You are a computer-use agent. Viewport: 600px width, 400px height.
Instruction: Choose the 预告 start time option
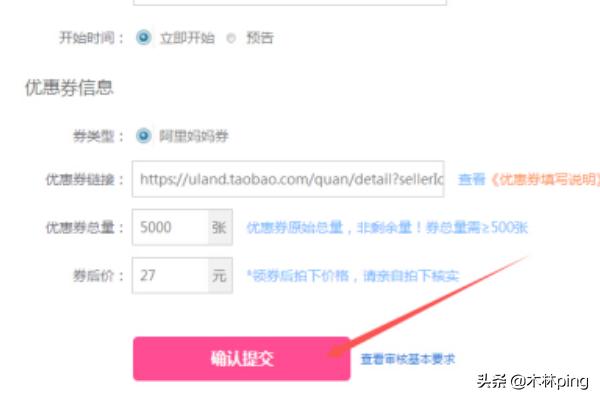point(231,38)
